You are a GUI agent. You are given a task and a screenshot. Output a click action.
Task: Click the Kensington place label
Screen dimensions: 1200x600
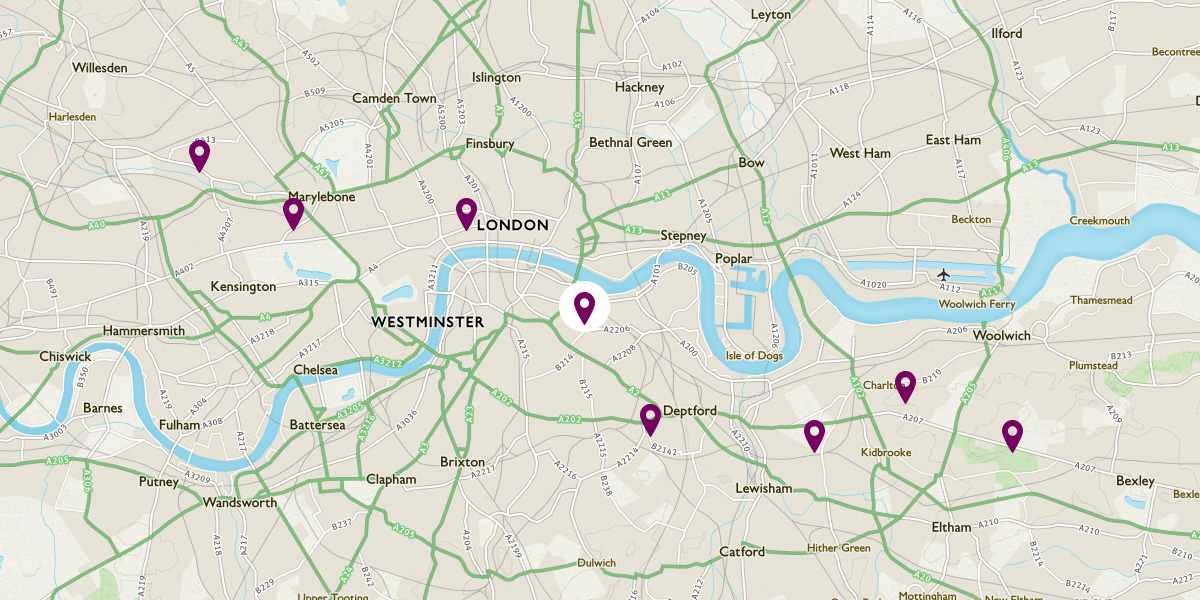click(x=243, y=287)
